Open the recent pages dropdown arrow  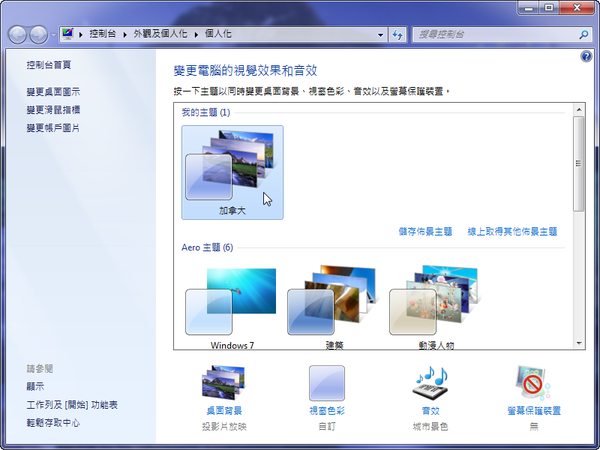click(53, 35)
